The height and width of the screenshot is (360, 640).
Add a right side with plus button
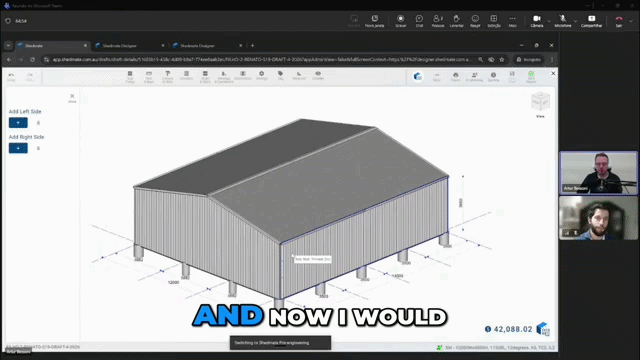coord(18,148)
